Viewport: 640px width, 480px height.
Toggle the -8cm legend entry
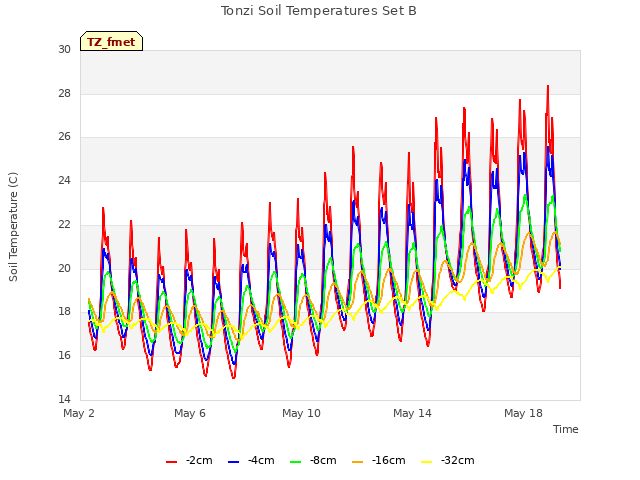pos(313,461)
